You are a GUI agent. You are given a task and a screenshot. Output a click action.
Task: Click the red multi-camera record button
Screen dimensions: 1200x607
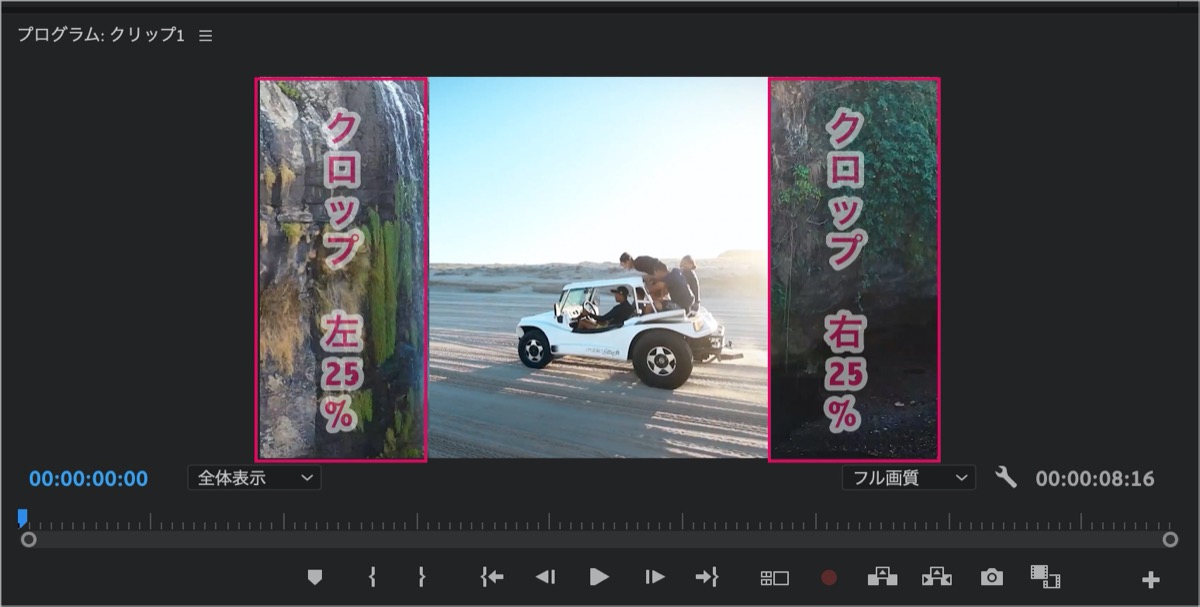click(829, 578)
